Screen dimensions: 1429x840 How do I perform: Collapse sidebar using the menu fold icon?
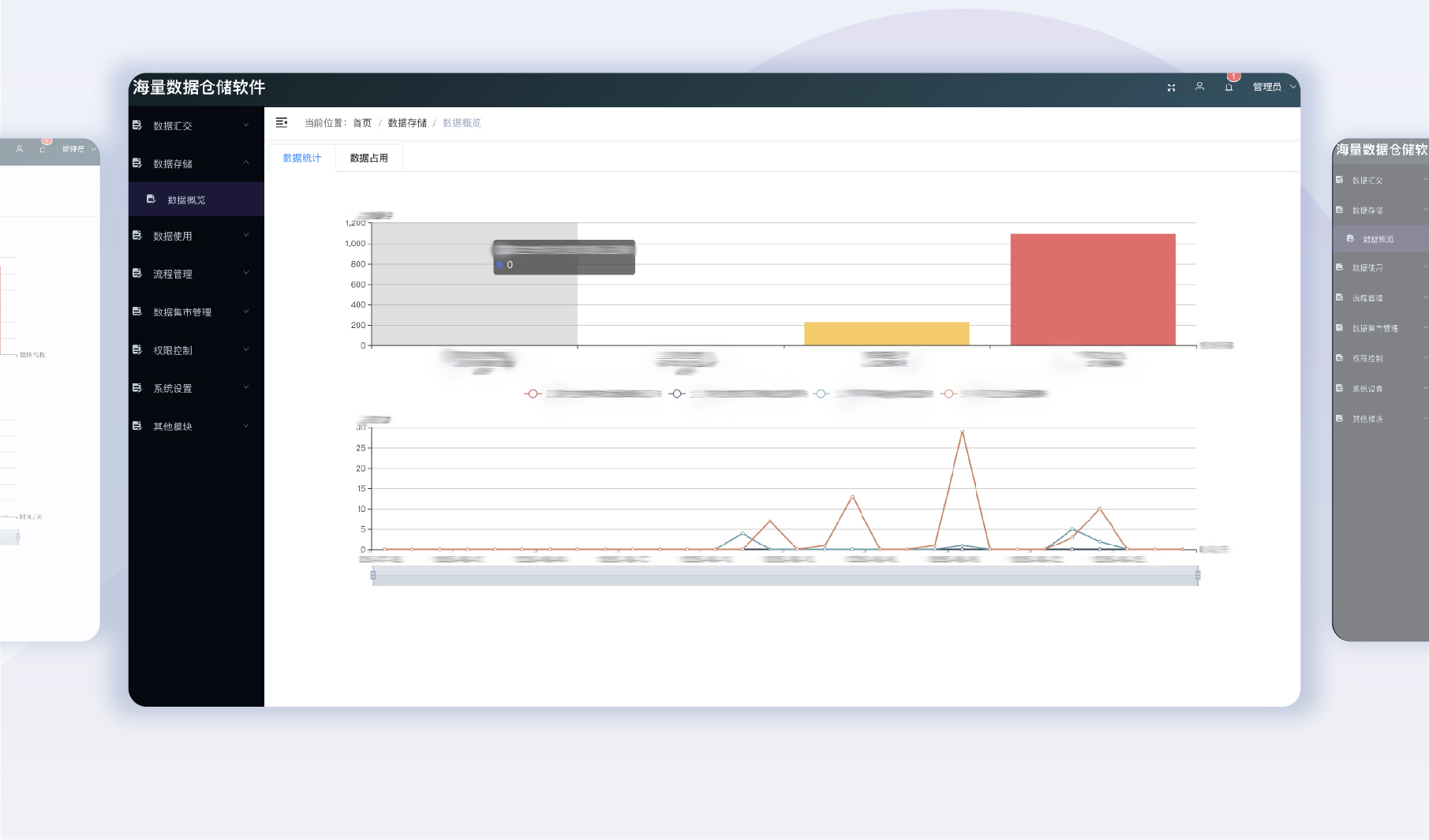pyautogui.click(x=281, y=122)
